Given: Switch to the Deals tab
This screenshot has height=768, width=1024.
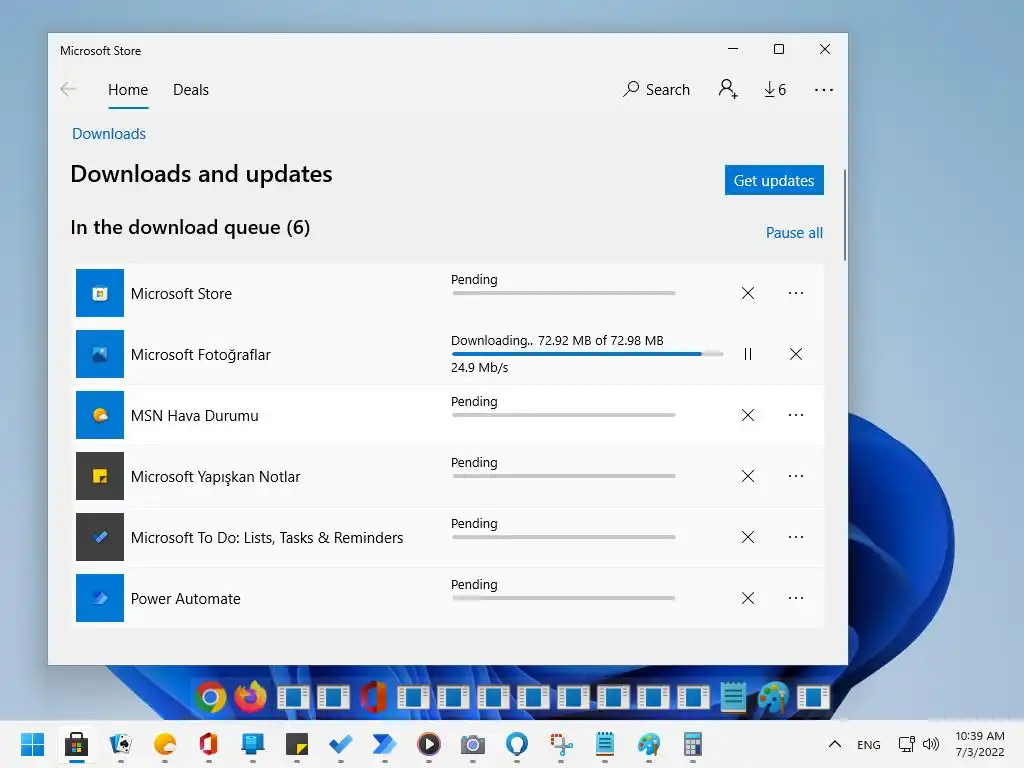Looking at the screenshot, I should tap(191, 89).
